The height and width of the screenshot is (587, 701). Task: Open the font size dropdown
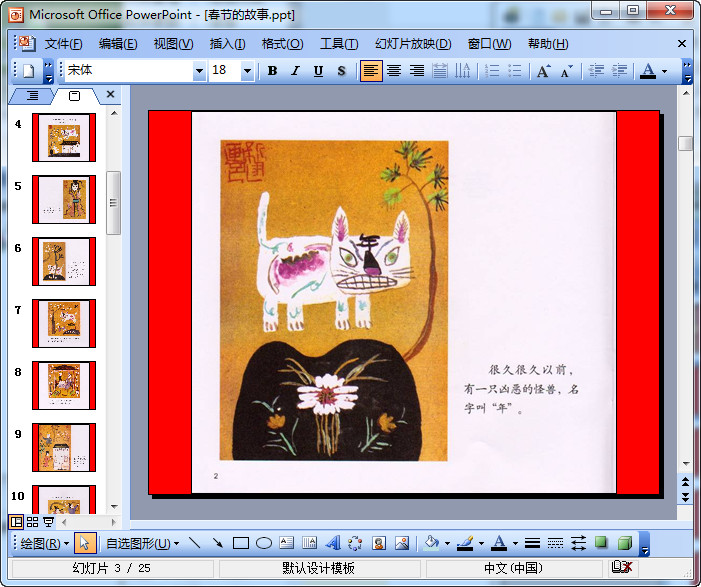coord(247,71)
